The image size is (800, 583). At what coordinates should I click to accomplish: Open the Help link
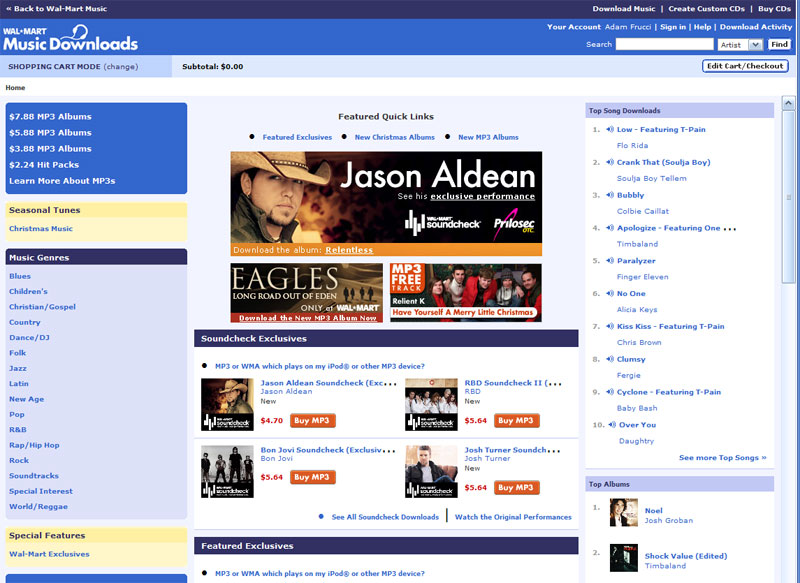pyautogui.click(x=702, y=27)
